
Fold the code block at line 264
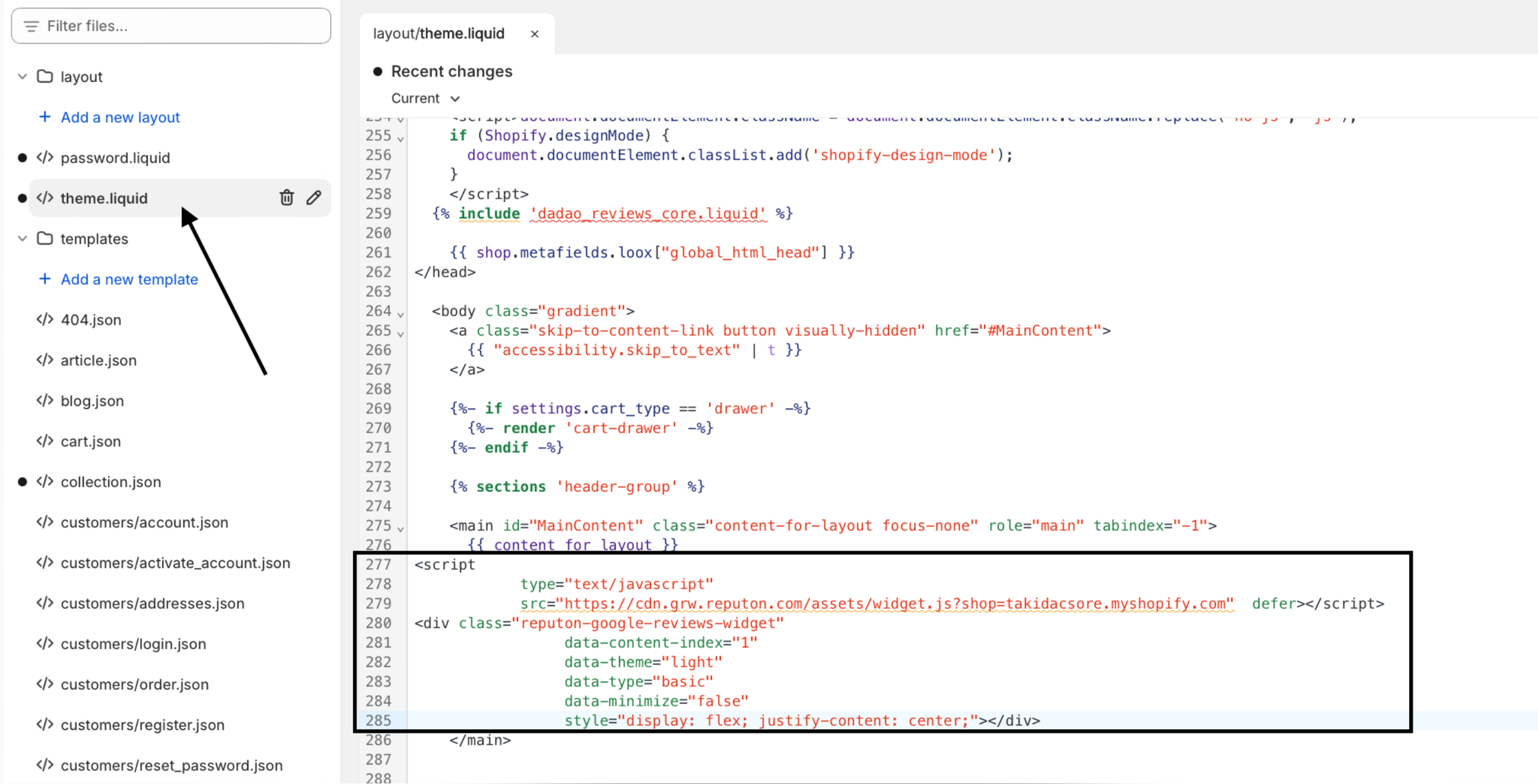[x=401, y=314]
